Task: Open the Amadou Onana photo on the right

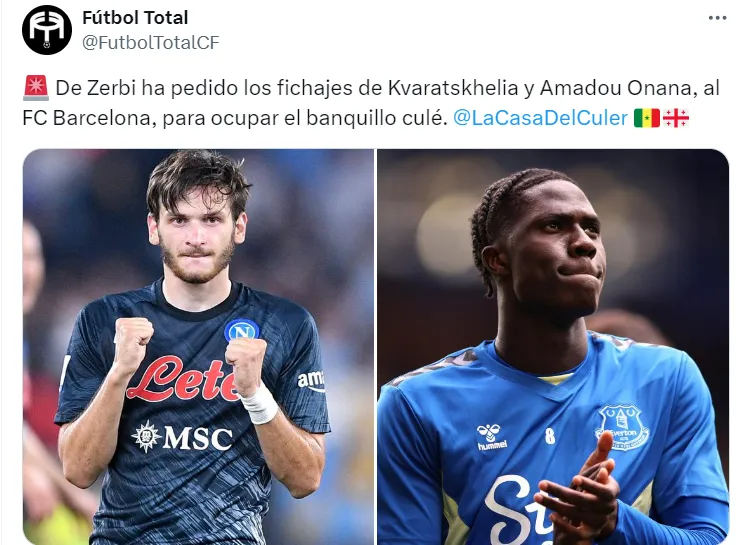Action: pos(553,347)
